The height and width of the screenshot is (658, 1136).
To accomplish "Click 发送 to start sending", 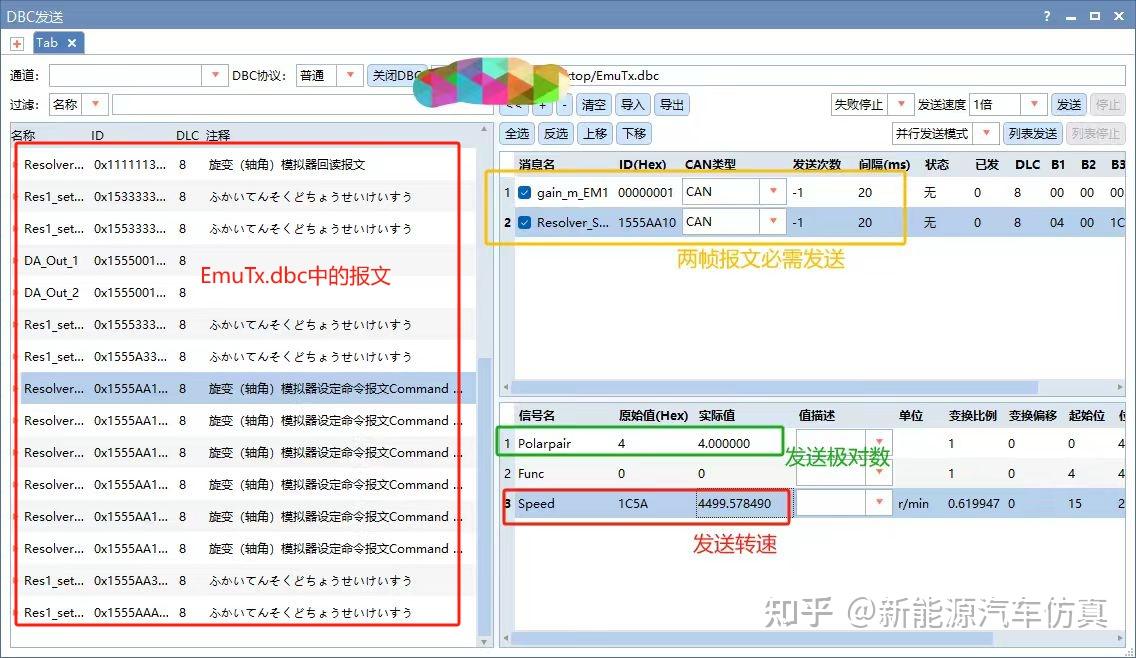I will (x=1068, y=103).
